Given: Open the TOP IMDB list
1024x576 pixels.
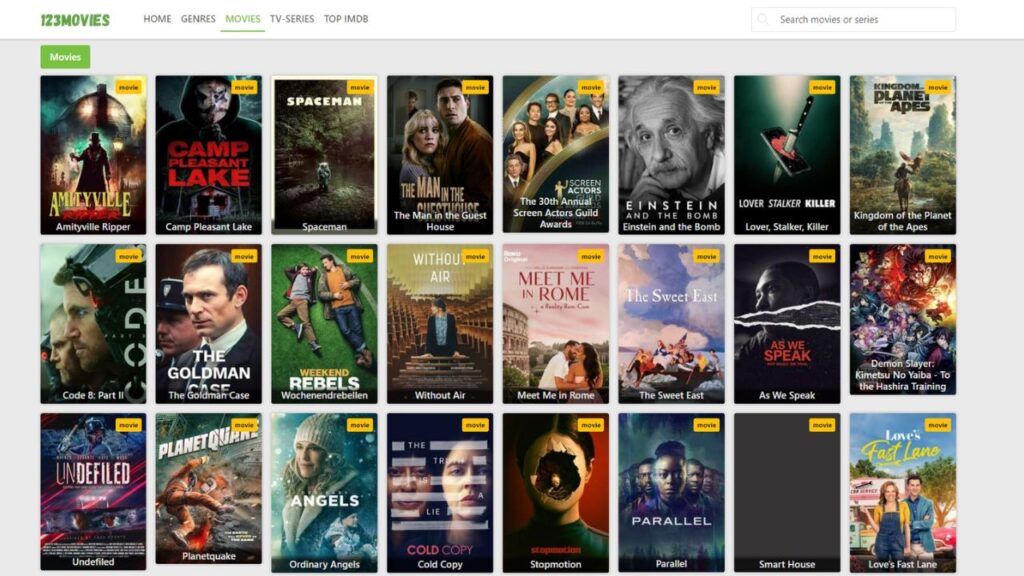Looking at the screenshot, I should tap(348, 18).
